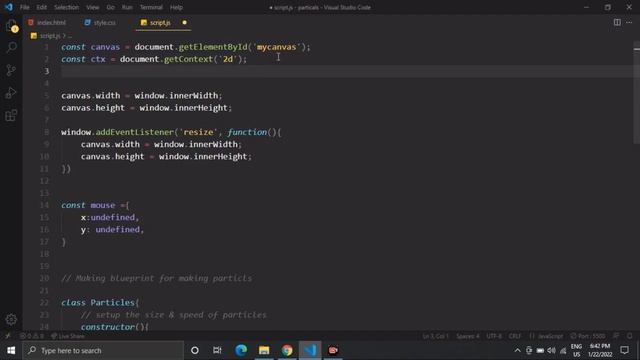The width and height of the screenshot is (640, 360).
Task: Click Visual Studio Code taskbar icon
Action: 310,350
